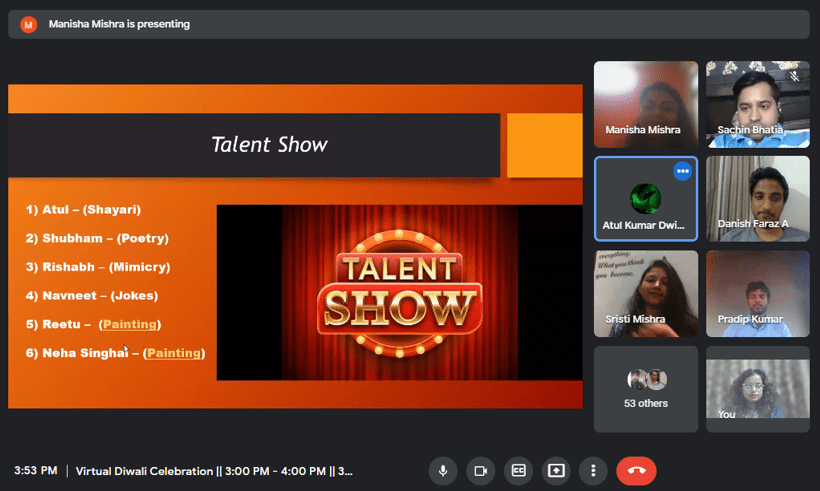Open the 53 others participants tile

646,389
